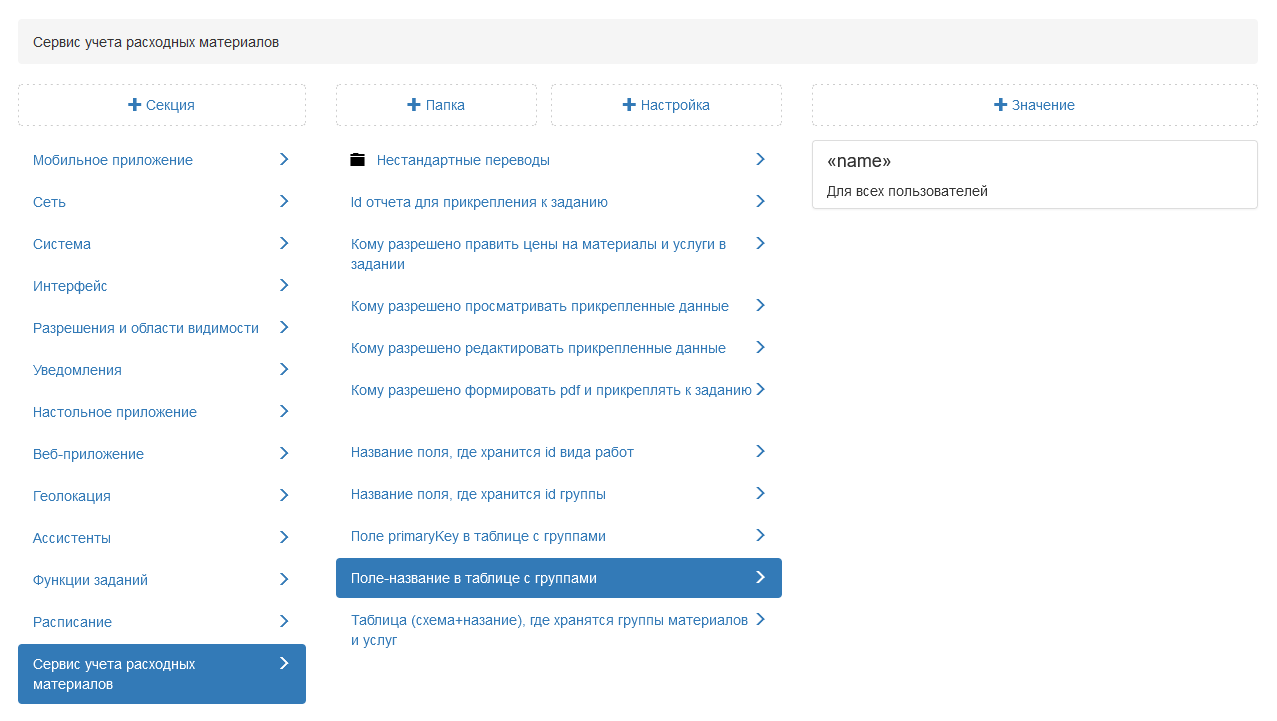The height and width of the screenshot is (721, 1277).
Task: Expand chevron for Id отчета для прикрепления
Action: point(760,201)
